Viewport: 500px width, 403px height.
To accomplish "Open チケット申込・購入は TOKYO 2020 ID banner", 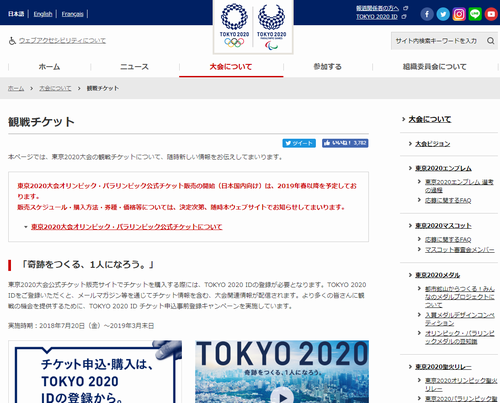I will pyautogui.click(x=95, y=372).
